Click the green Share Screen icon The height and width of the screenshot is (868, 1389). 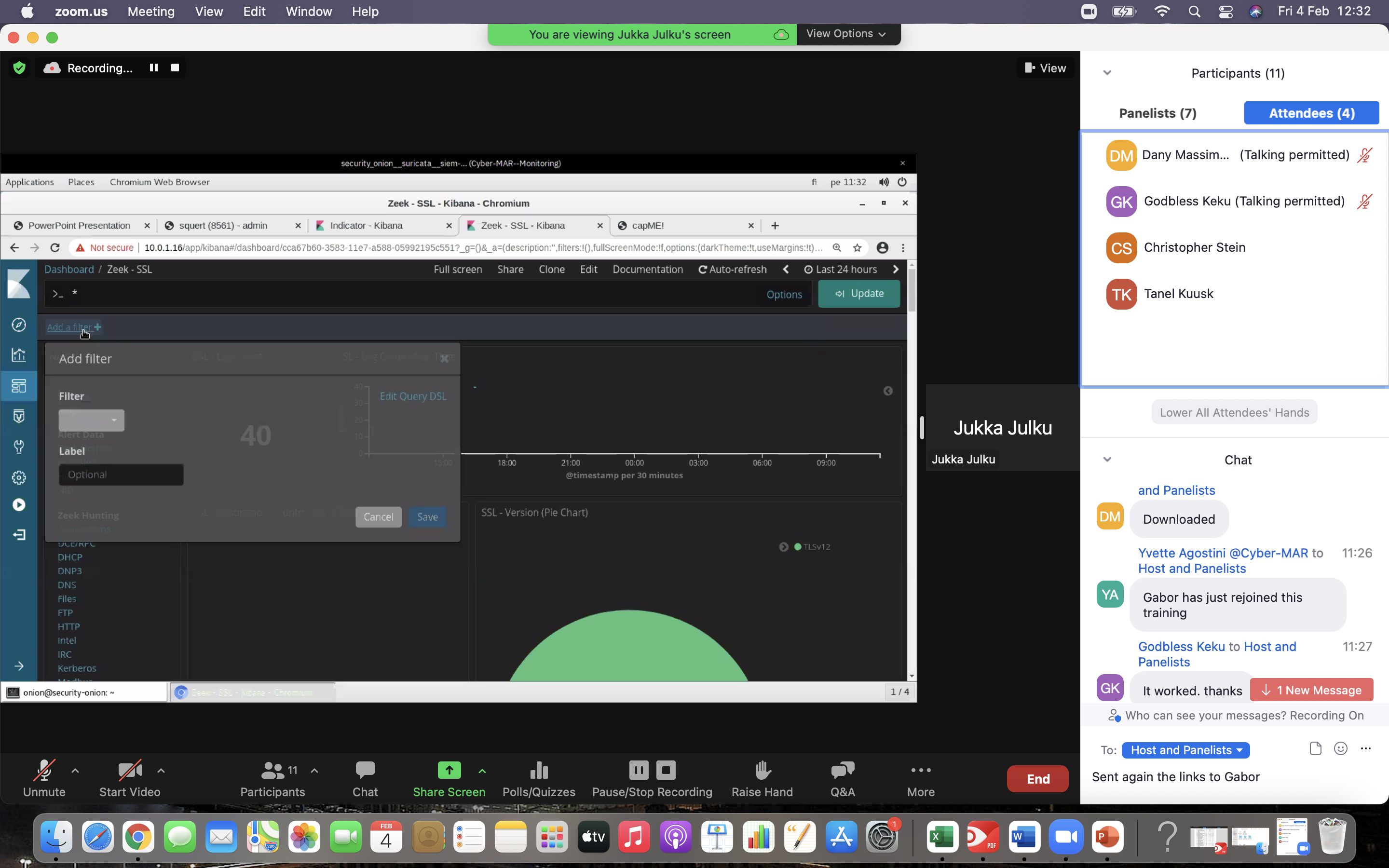tap(449, 771)
